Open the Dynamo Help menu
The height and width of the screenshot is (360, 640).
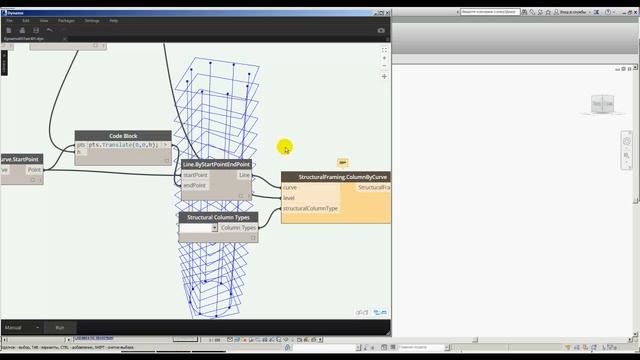(x=113, y=20)
